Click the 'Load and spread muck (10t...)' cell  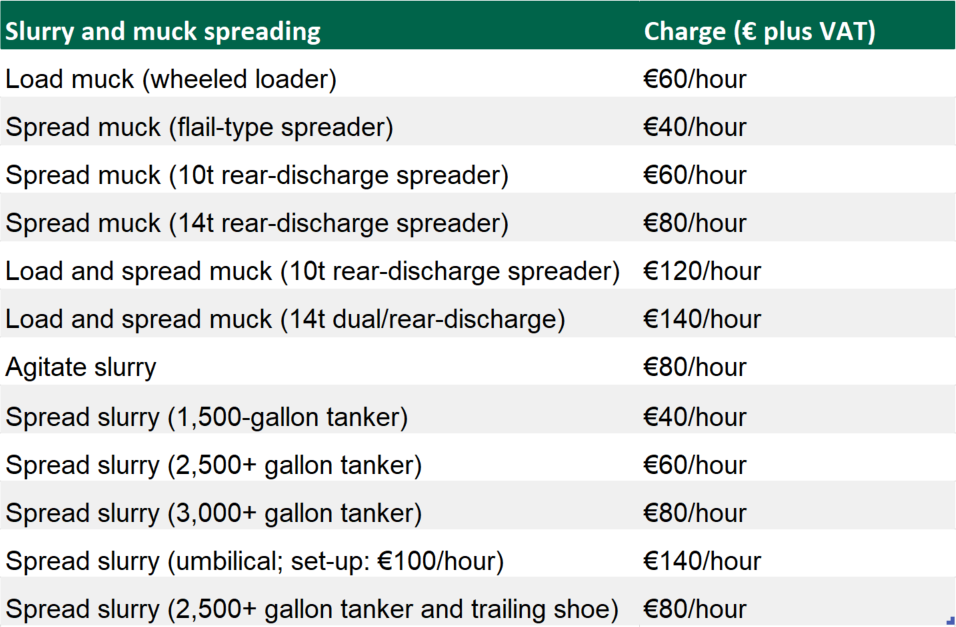pos(313,272)
